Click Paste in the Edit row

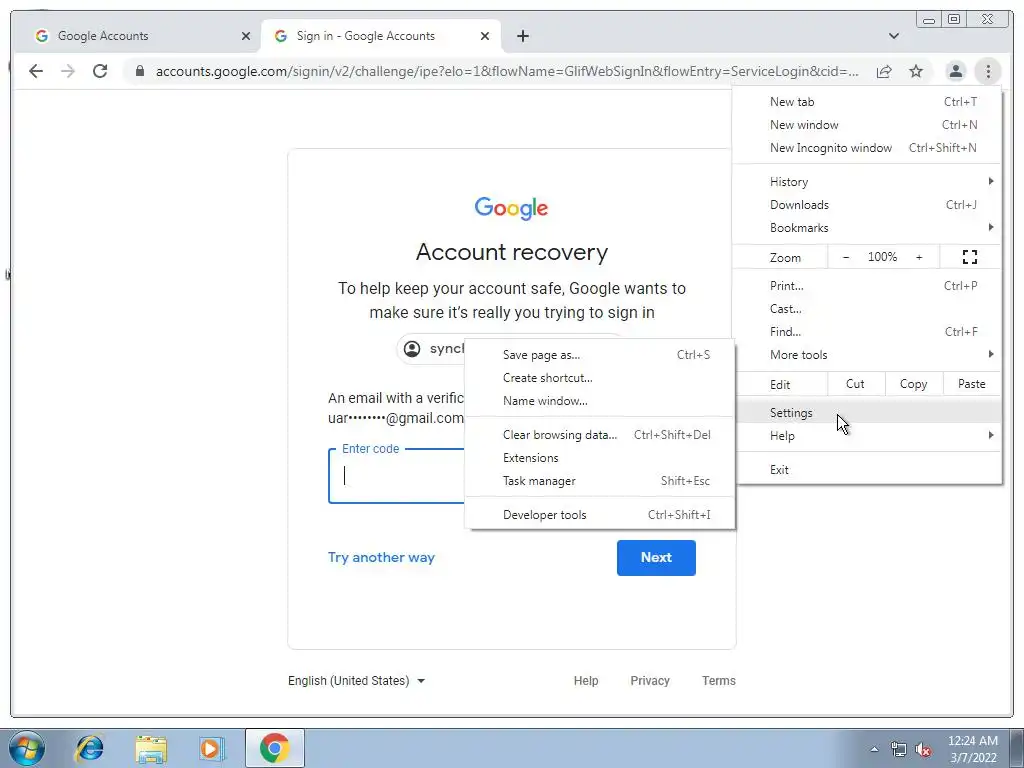click(971, 384)
